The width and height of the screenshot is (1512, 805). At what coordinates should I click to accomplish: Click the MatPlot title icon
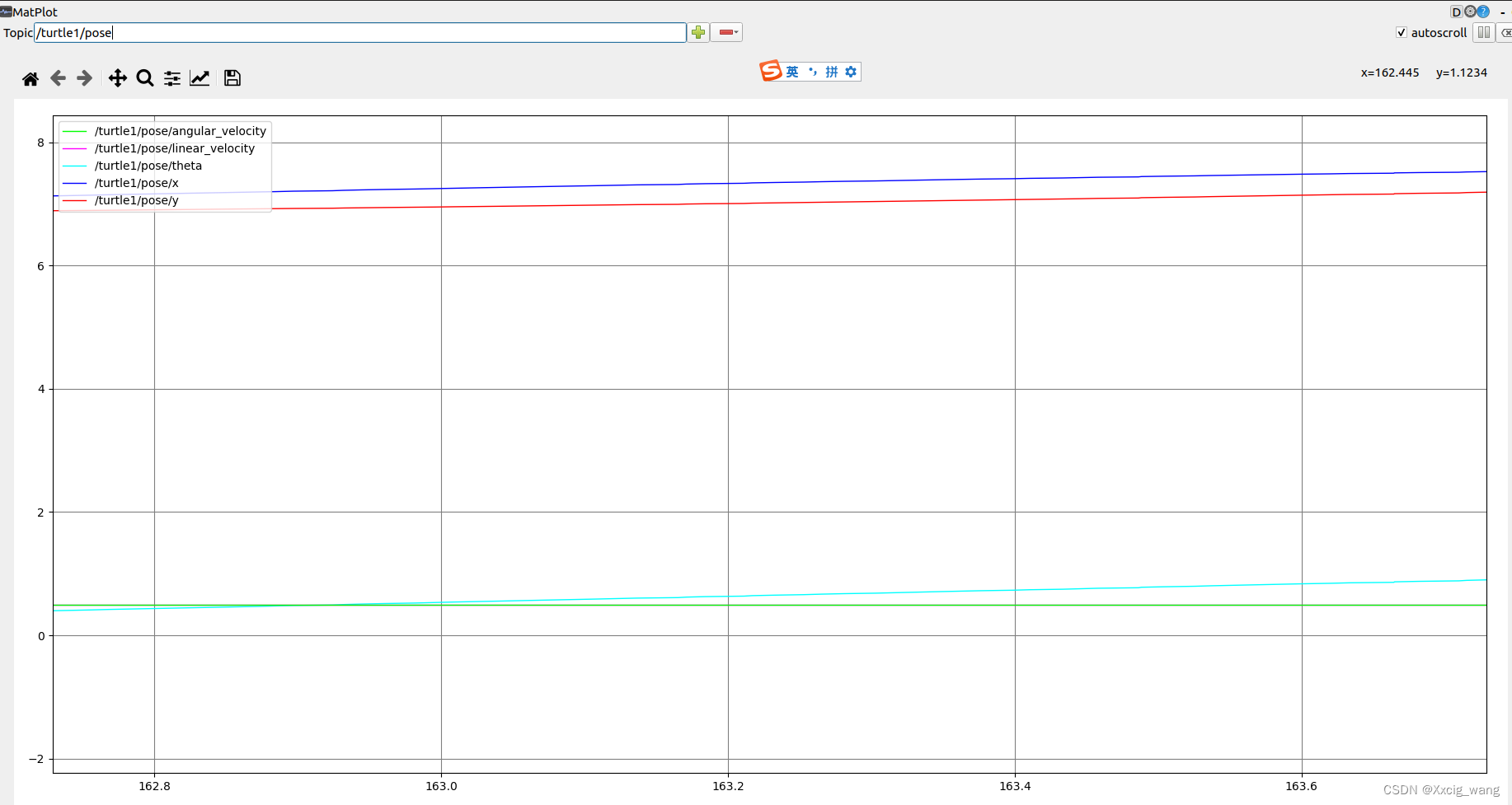point(7,12)
